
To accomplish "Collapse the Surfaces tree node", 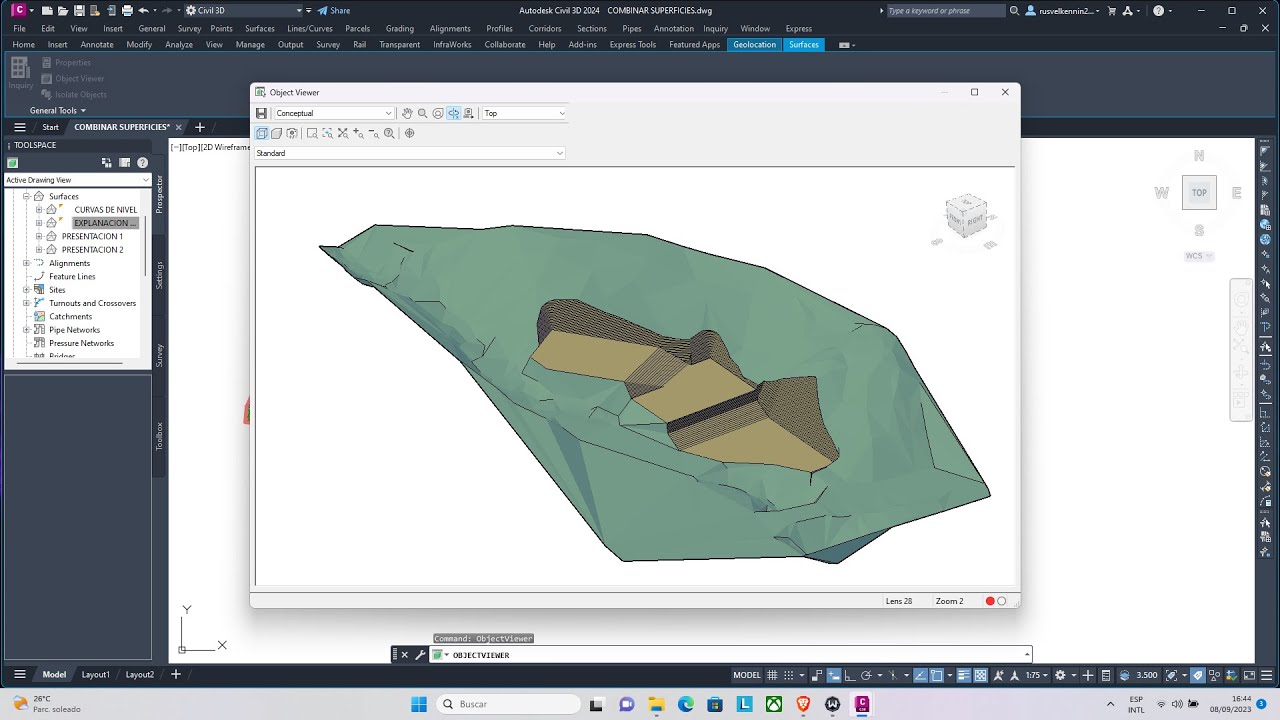I will (x=27, y=196).
